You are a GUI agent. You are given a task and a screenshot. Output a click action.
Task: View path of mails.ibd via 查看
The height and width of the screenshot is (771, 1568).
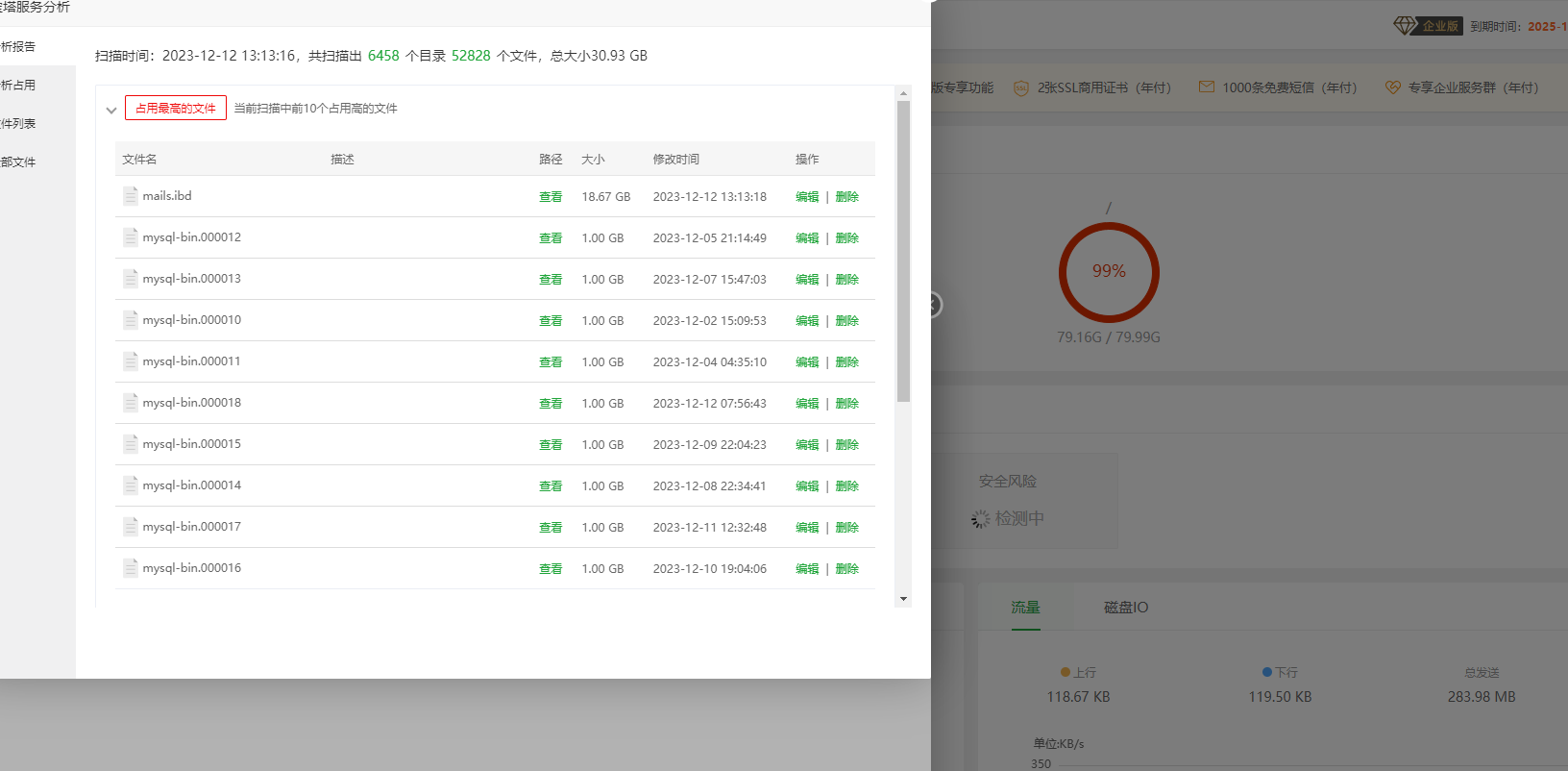(x=551, y=197)
